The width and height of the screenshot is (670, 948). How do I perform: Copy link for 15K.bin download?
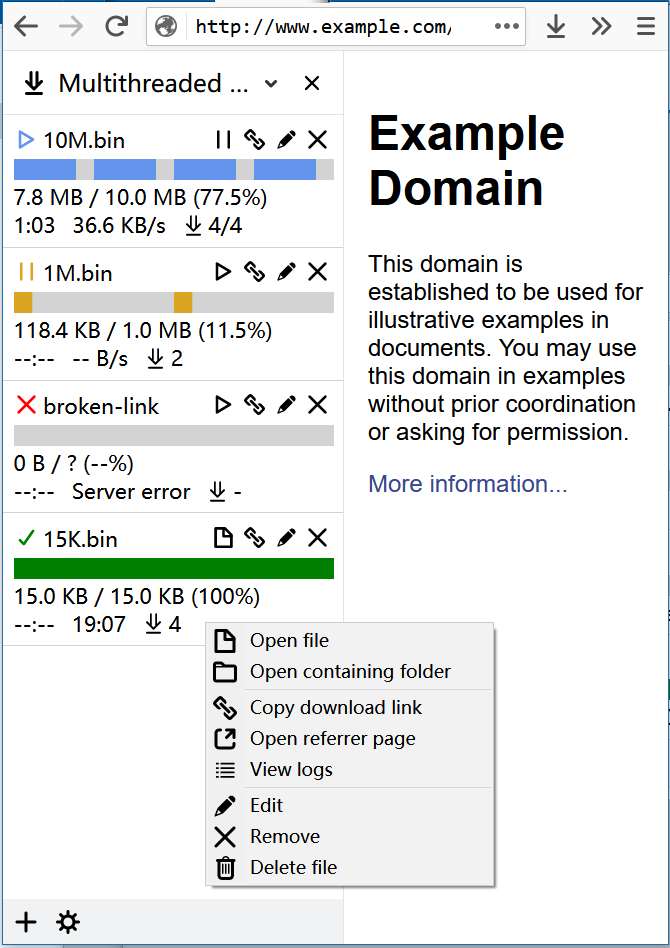tap(255, 537)
